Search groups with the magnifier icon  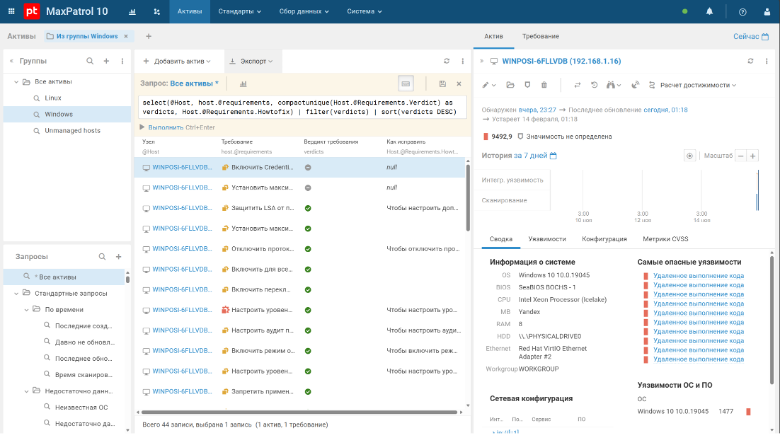(x=90, y=61)
